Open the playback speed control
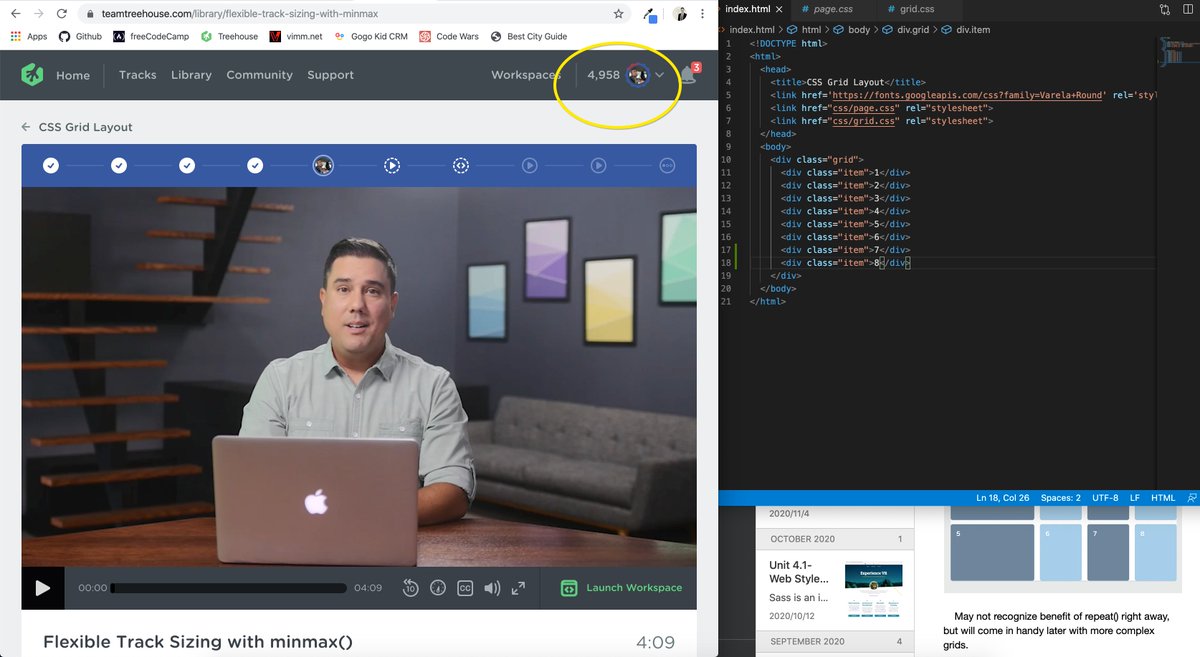Viewport: 1200px width, 657px height. (437, 588)
